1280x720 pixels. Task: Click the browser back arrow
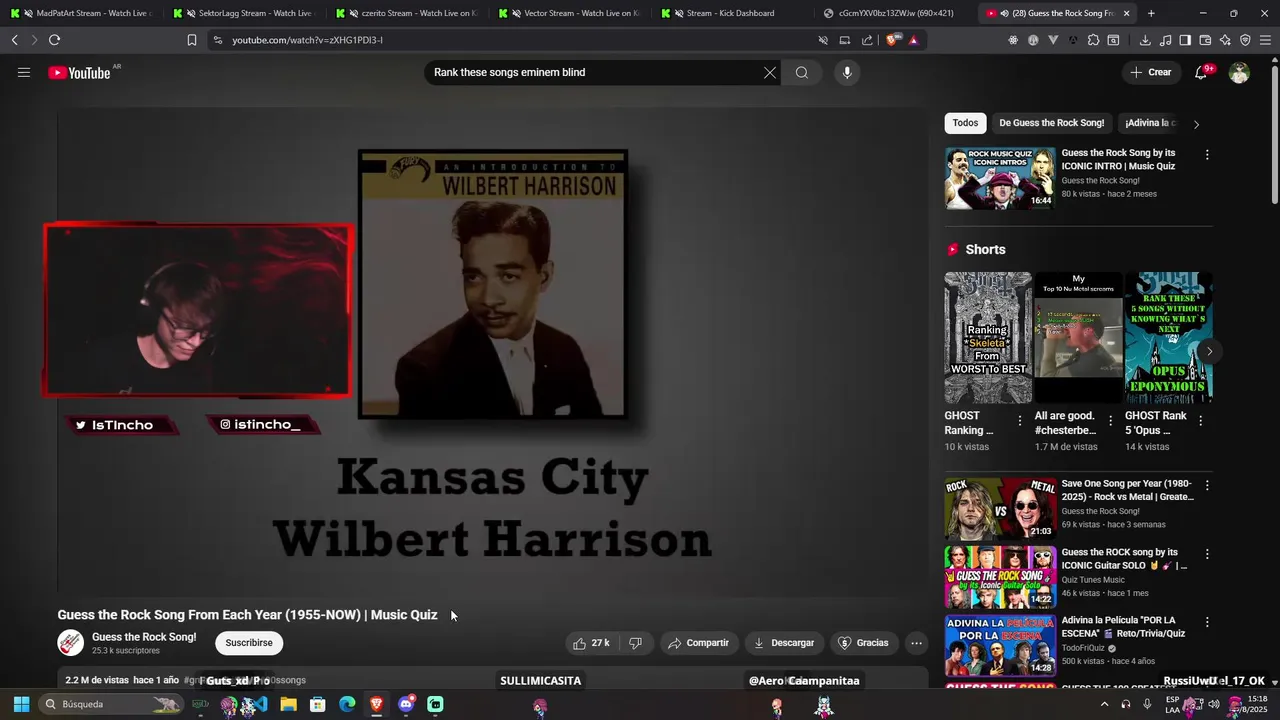[x=14, y=40]
